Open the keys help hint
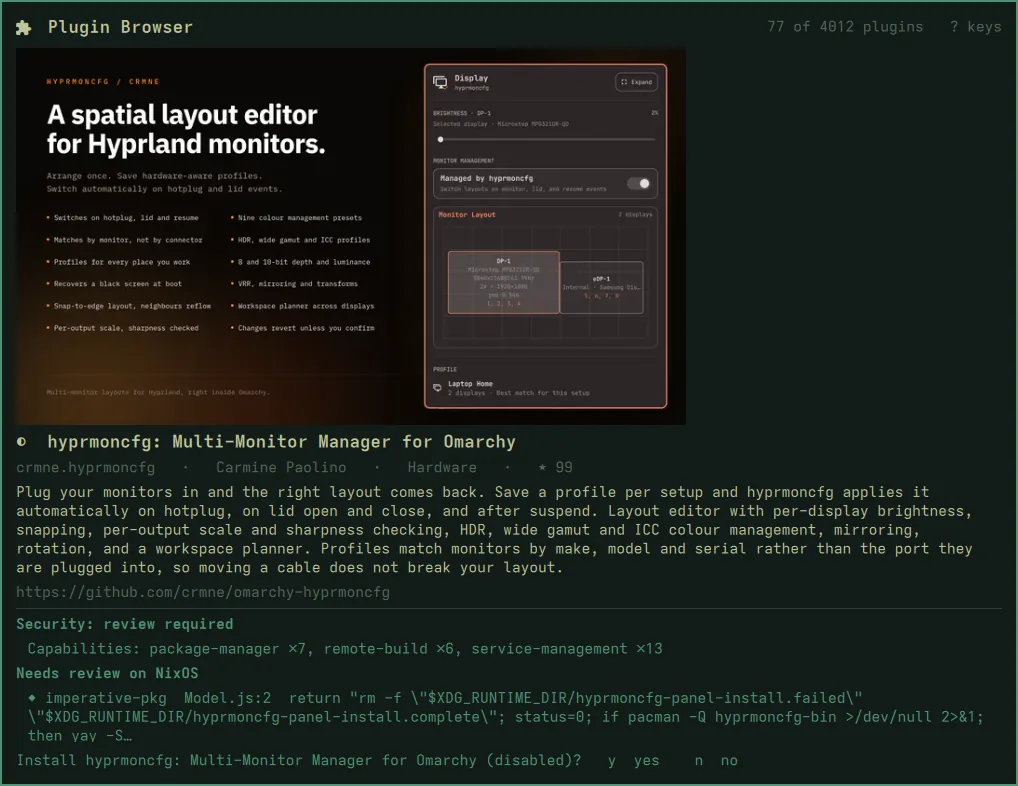1018x786 pixels. click(x=975, y=27)
